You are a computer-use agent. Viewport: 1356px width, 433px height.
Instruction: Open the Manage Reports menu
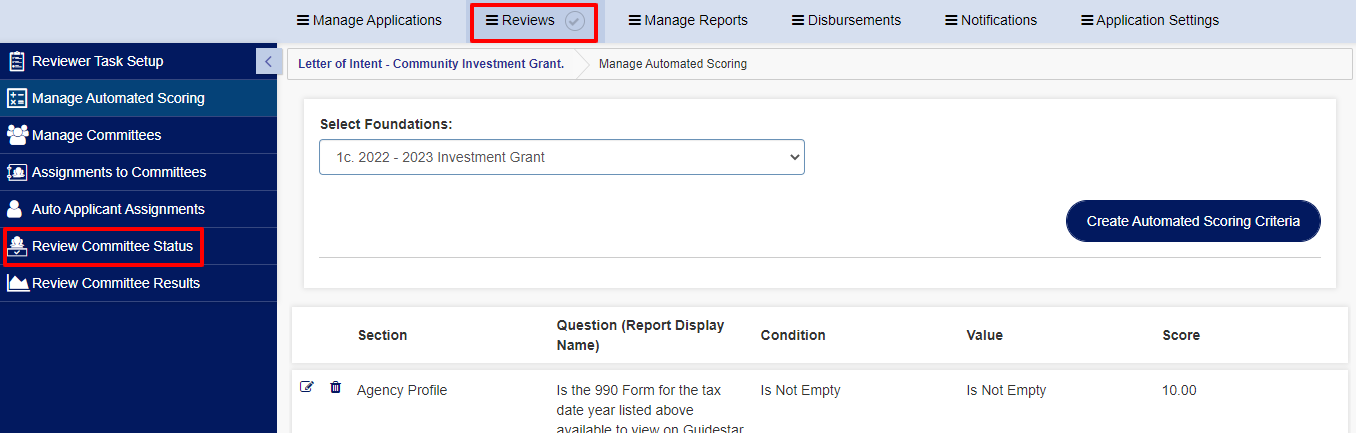688,20
